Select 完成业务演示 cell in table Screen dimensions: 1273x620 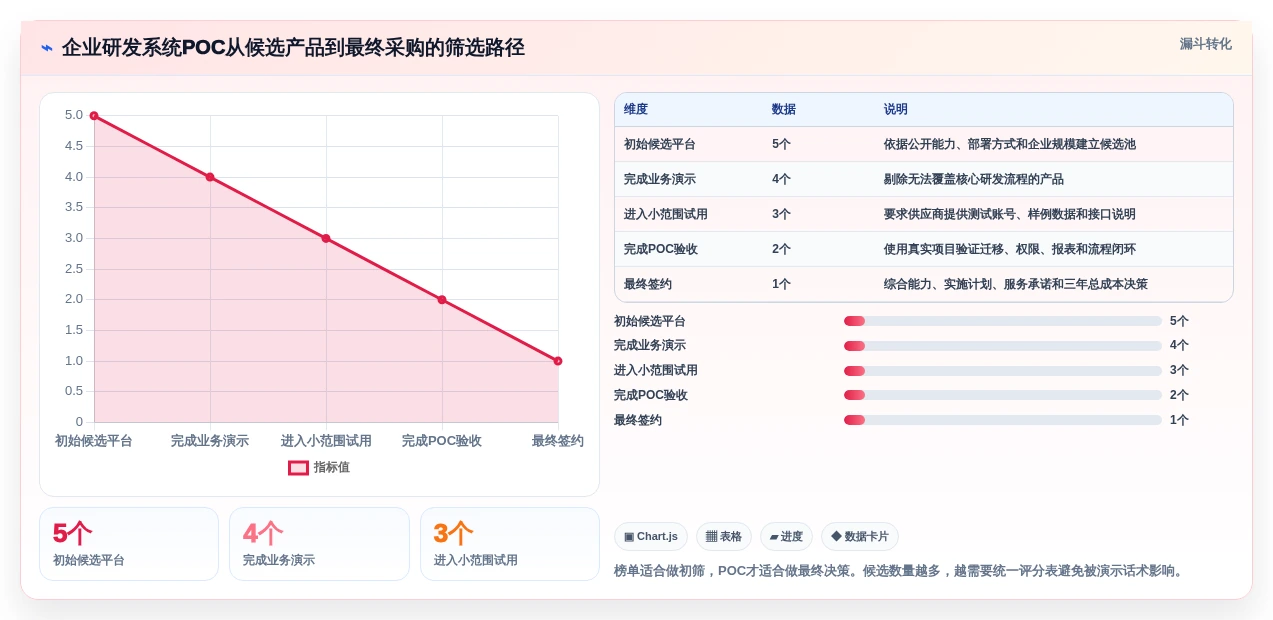[660, 179]
